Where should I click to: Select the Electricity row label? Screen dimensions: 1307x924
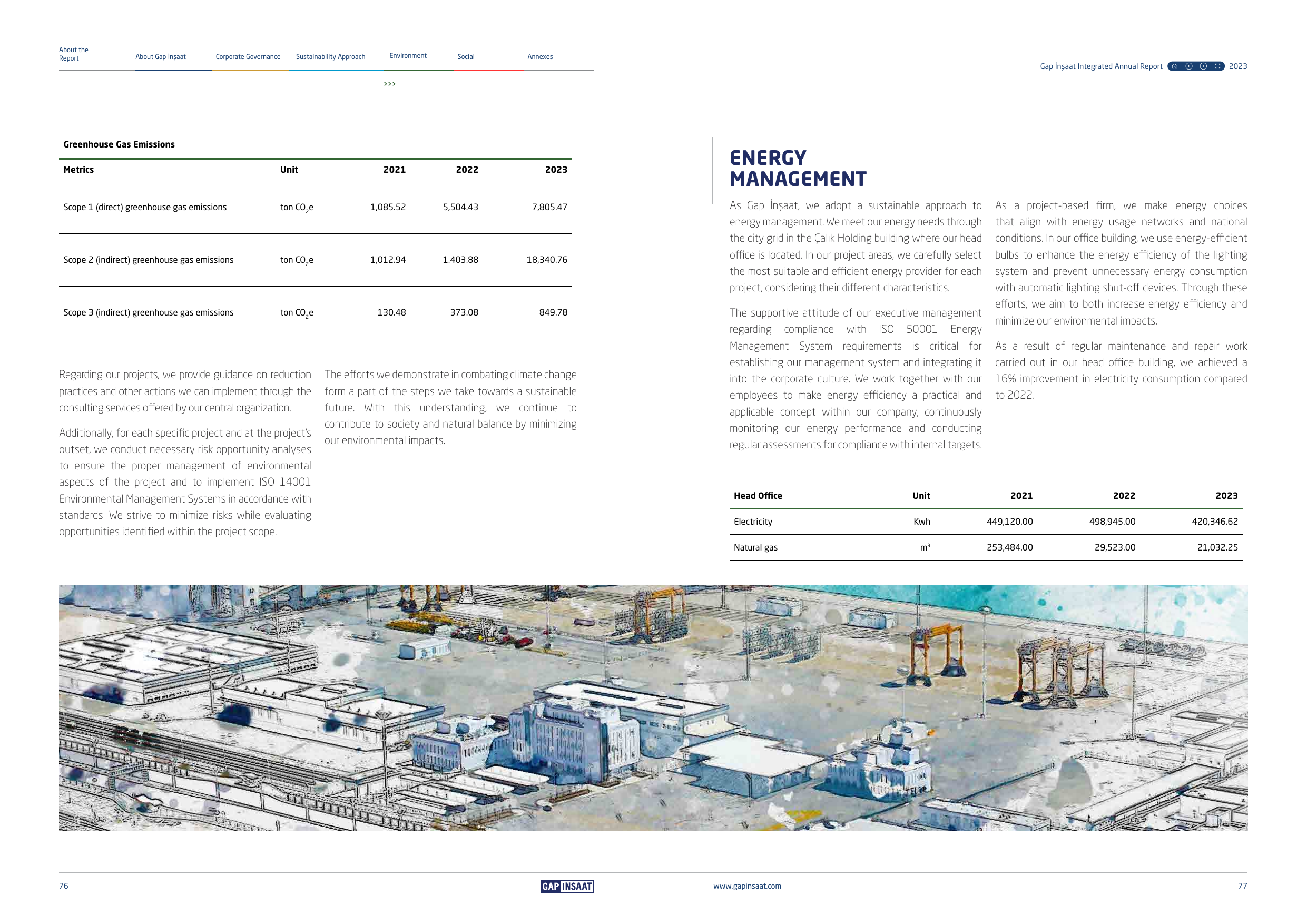coord(753,521)
